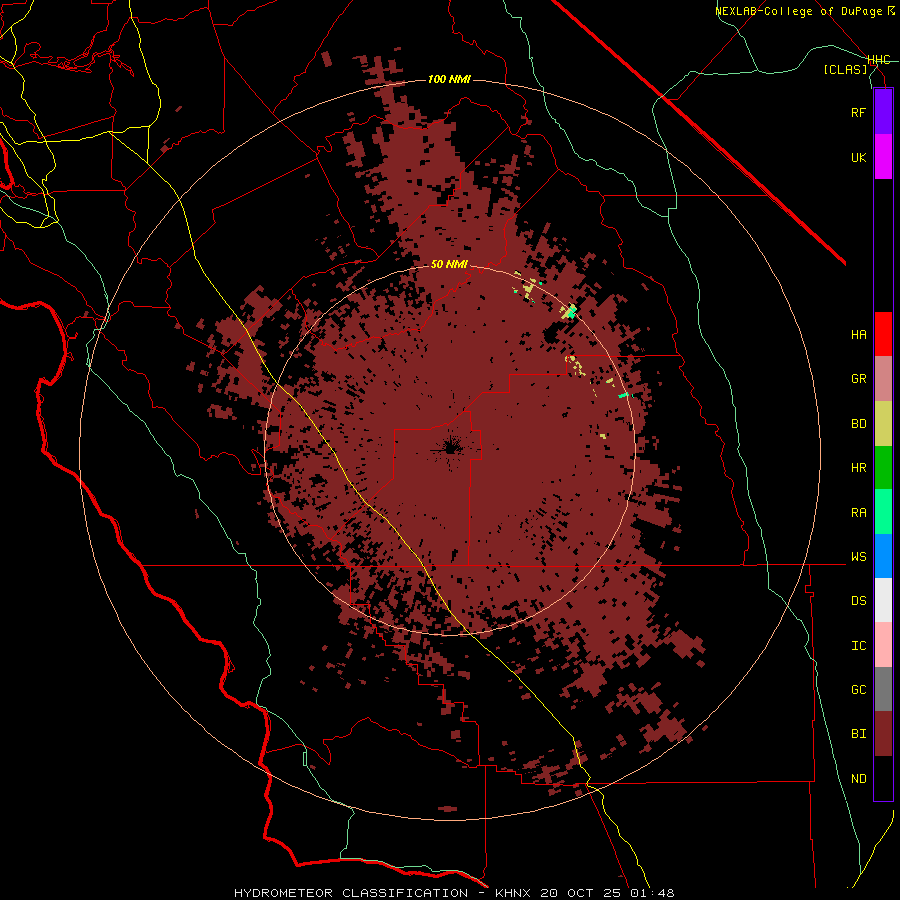Click the KHNX station identifier

click(516, 893)
